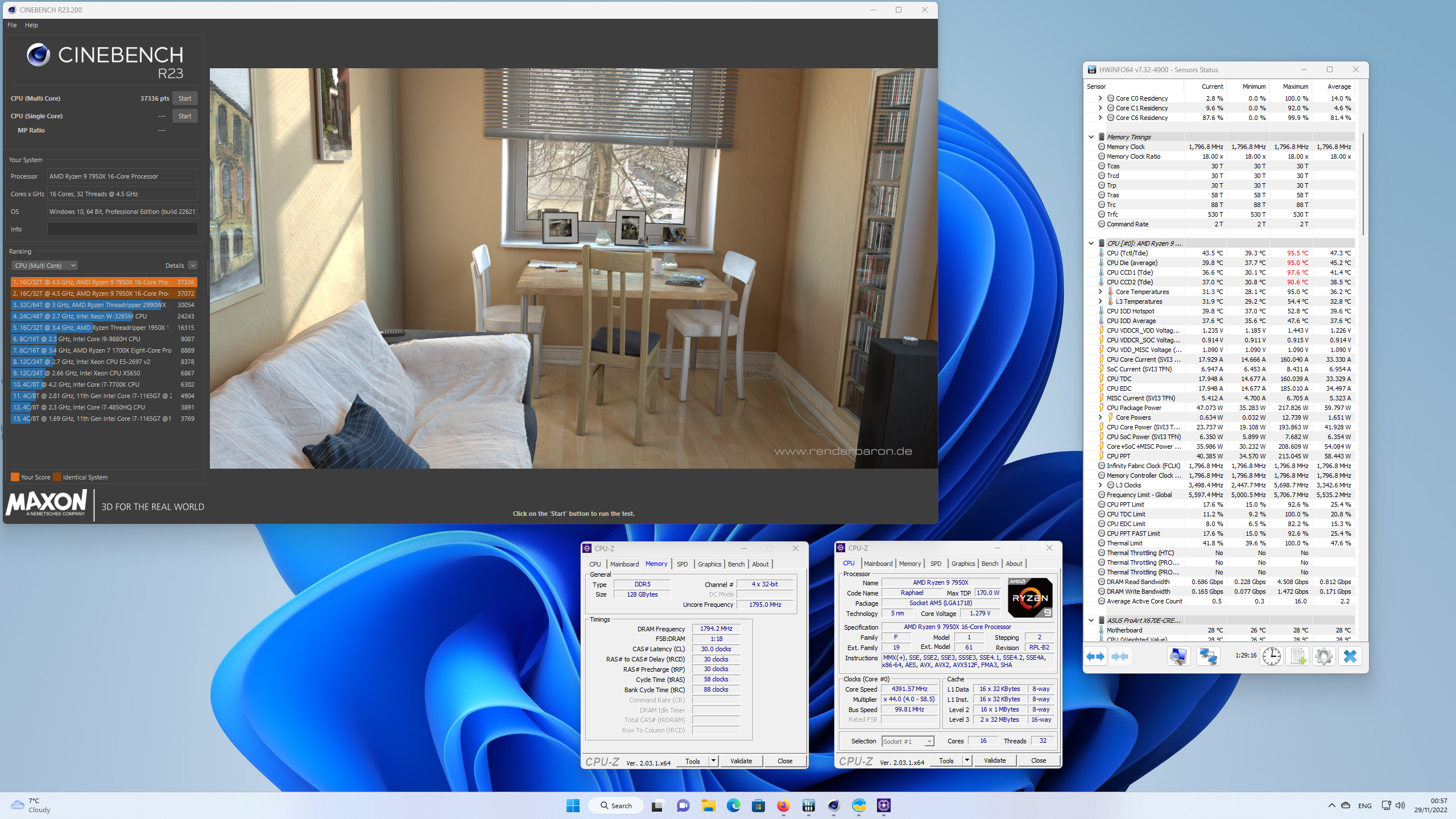Switch to CPU-Z taskbar icon
1456x819 pixels.
pos(884,805)
